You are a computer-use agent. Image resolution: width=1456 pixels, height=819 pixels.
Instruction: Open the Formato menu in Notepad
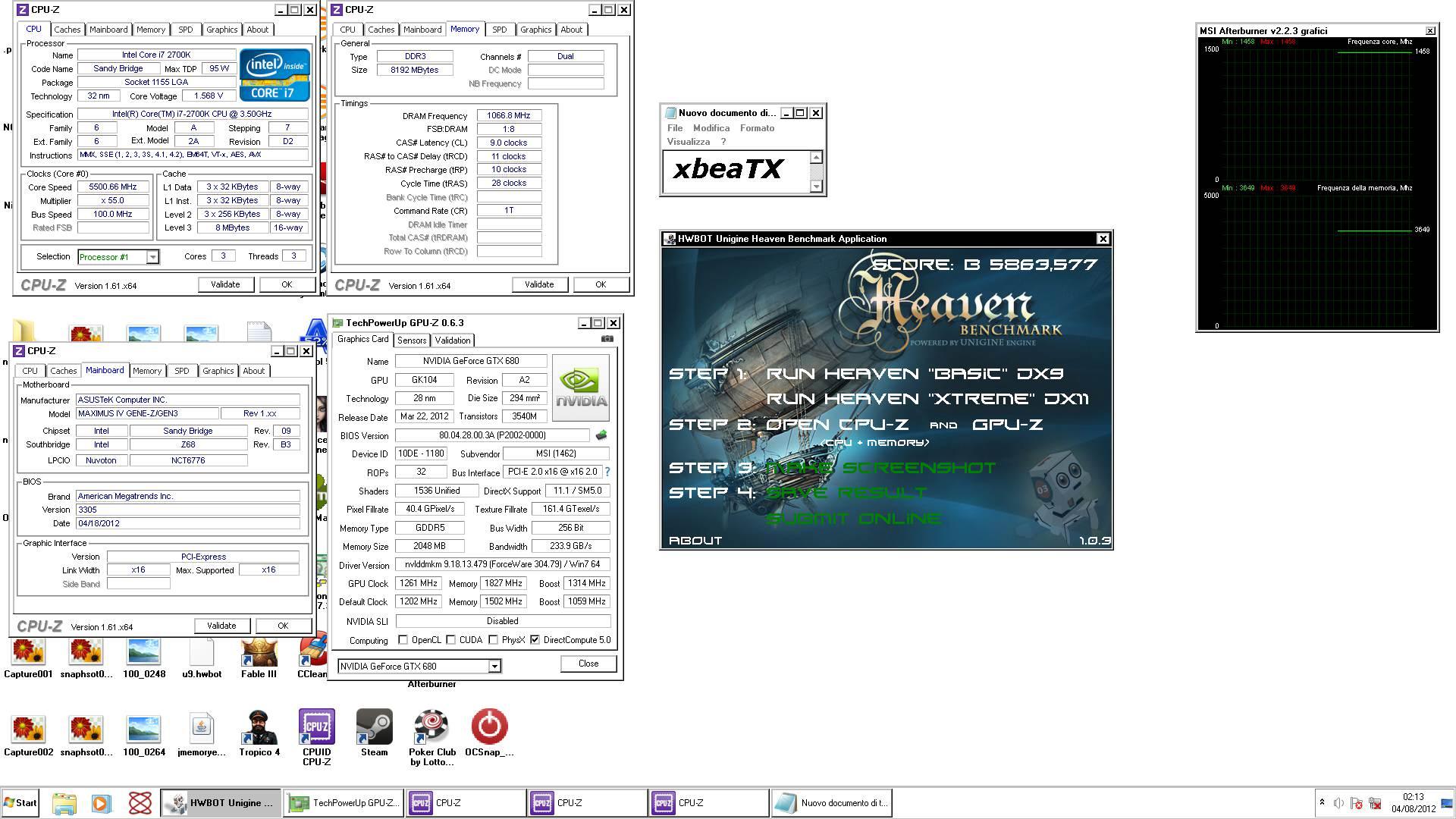757,128
